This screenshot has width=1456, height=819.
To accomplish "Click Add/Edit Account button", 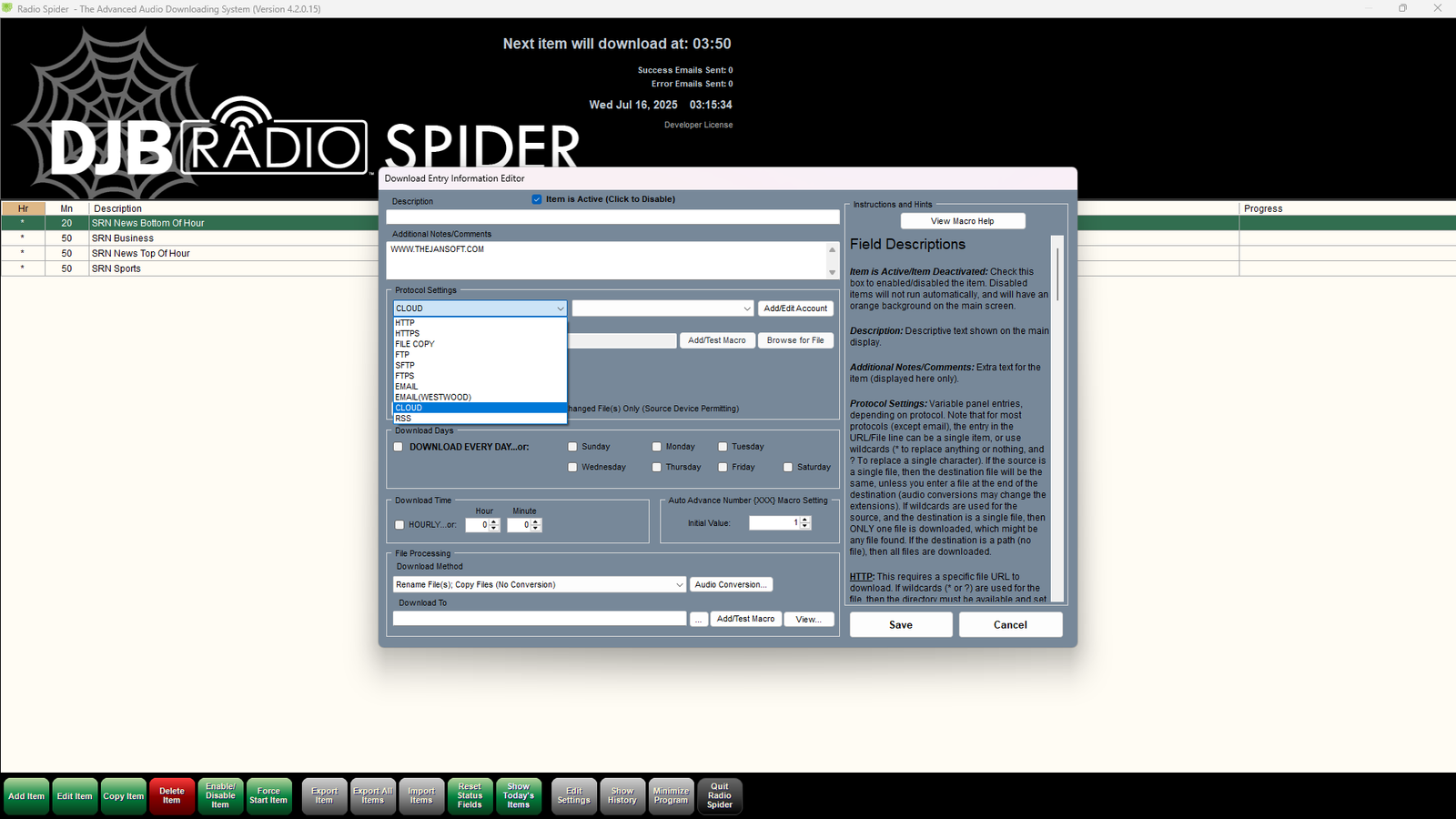I will coord(795,308).
